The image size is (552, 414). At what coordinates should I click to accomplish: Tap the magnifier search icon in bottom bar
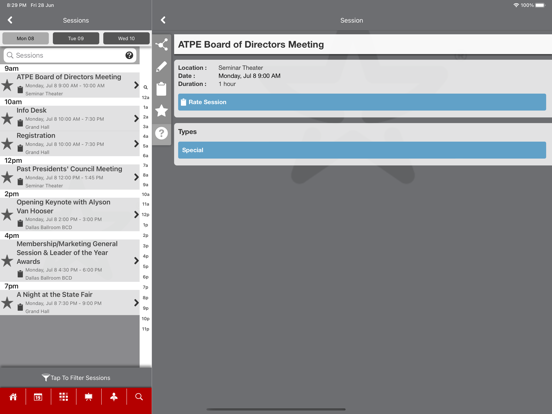pyautogui.click(x=139, y=397)
